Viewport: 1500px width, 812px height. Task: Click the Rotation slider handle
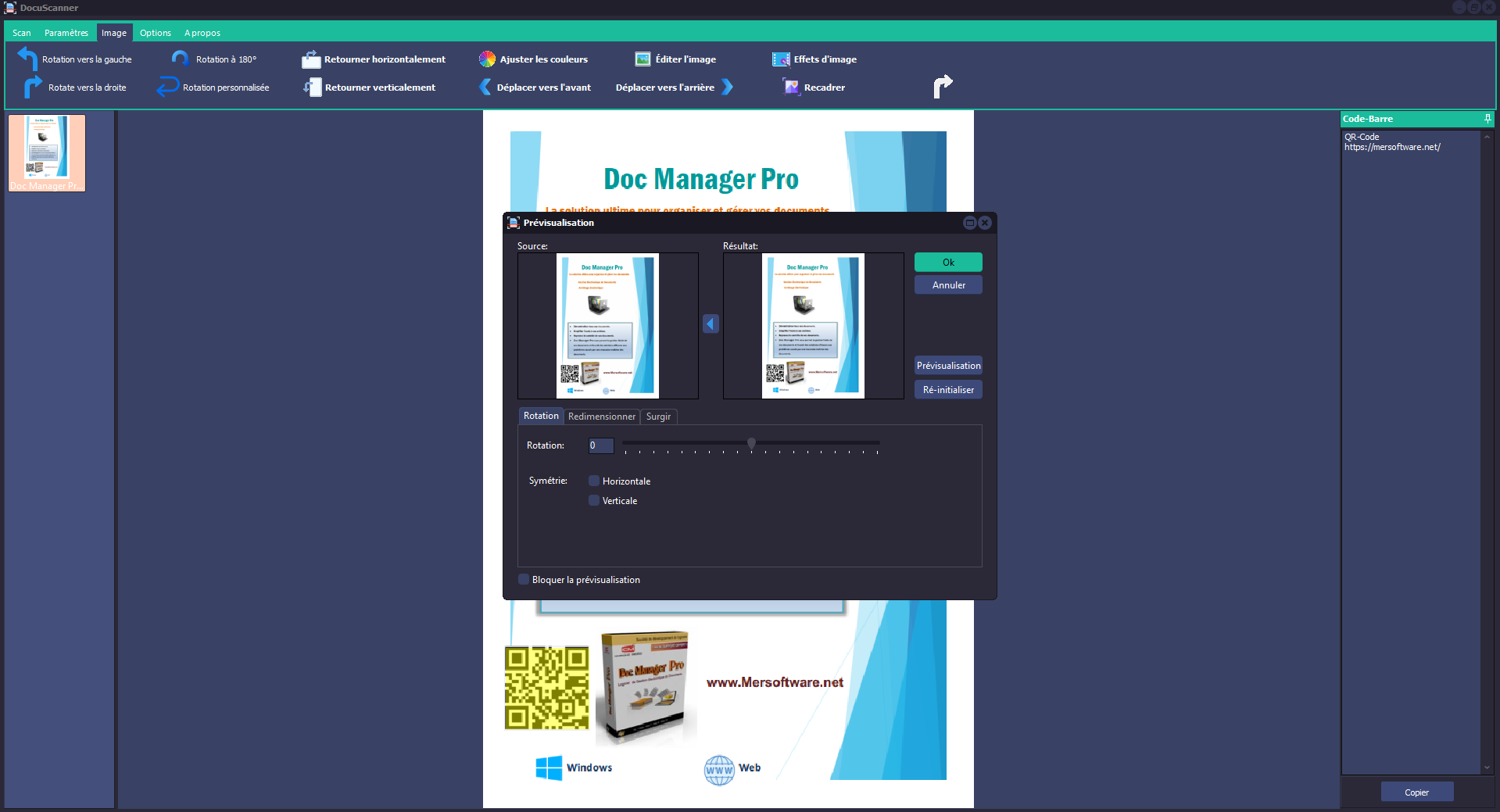click(x=751, y=444)
